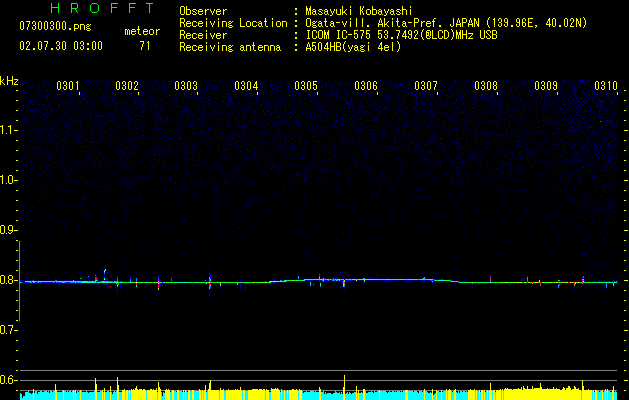This screenshot has height=400, width=629.
Task: Click the kHz axis unit label
Action: (x=9, y=81)
